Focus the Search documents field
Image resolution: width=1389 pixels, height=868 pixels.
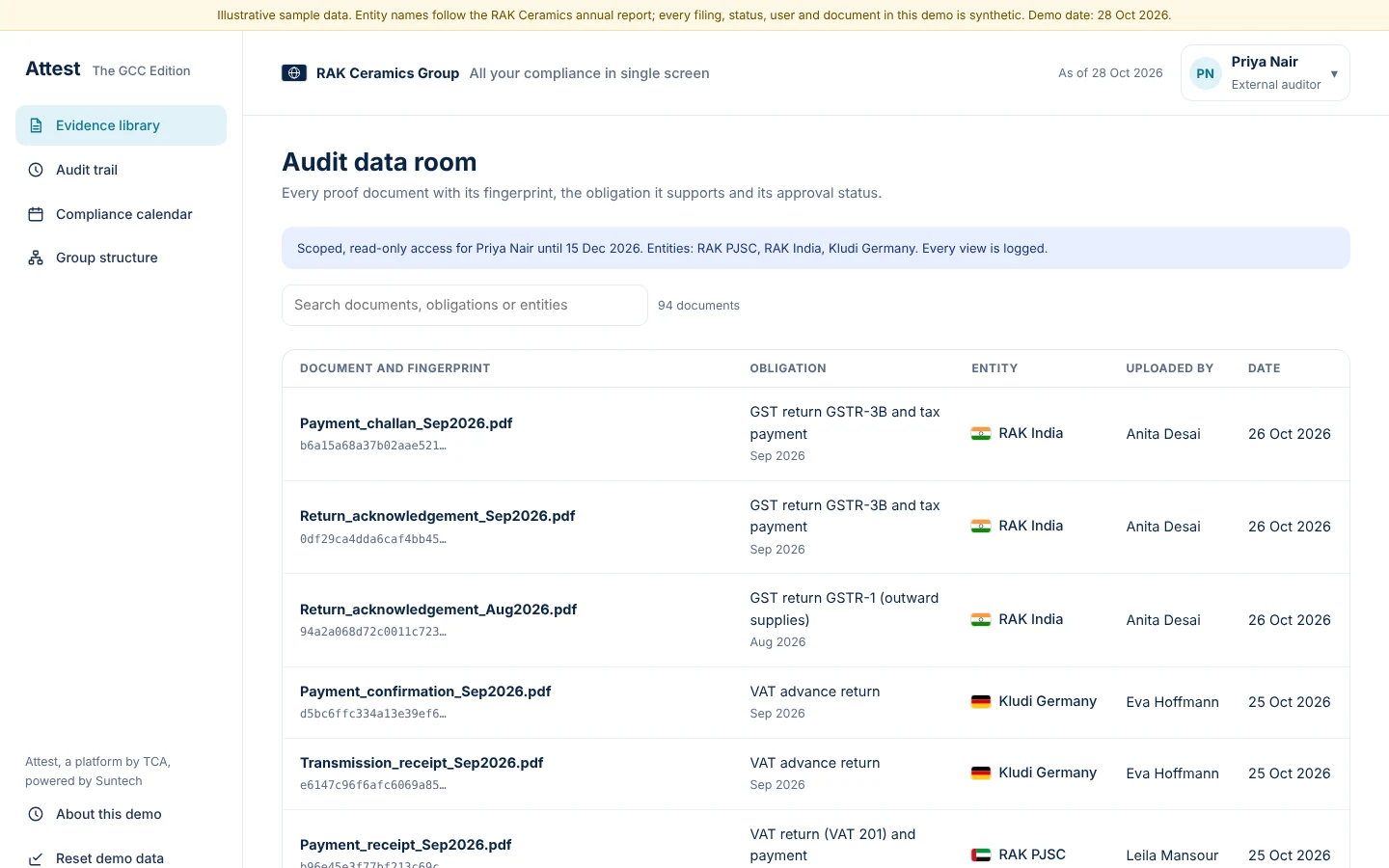point(465,305)
